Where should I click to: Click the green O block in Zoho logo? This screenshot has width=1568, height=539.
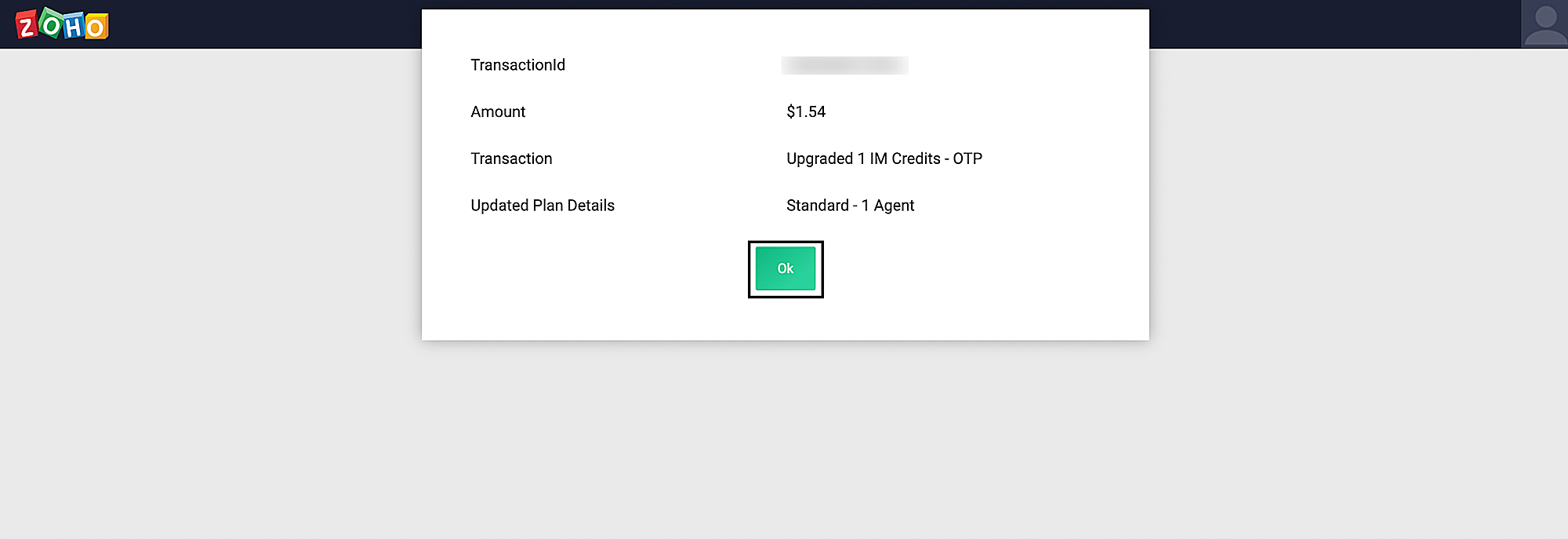(51, 24)
